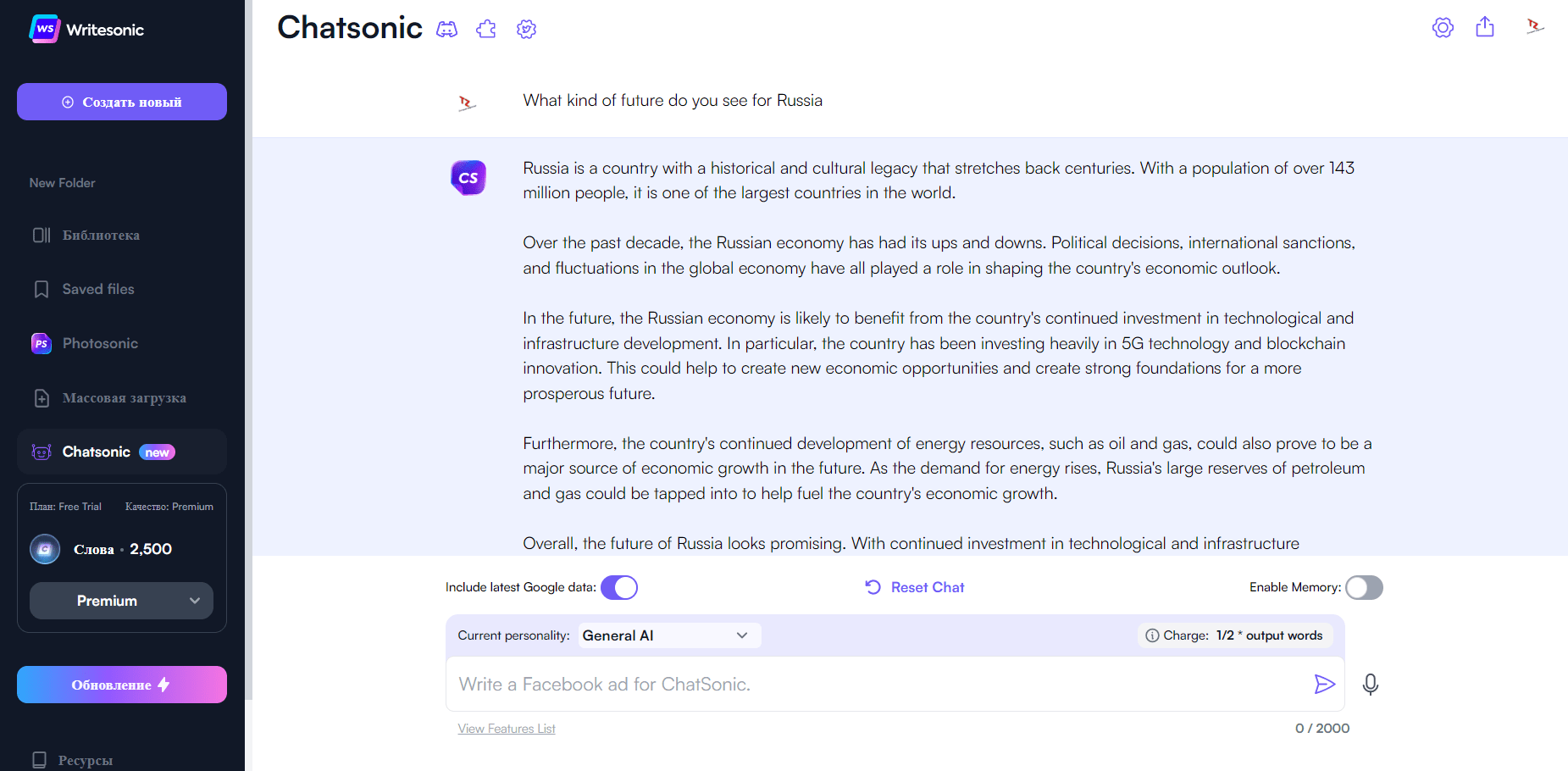Open View Features List link
This screenshot has width=1568, height=771.
507,729
